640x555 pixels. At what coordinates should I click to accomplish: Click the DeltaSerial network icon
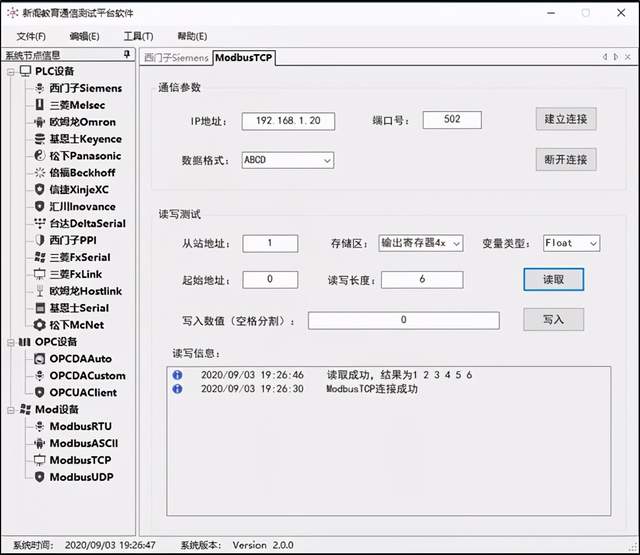39,223
